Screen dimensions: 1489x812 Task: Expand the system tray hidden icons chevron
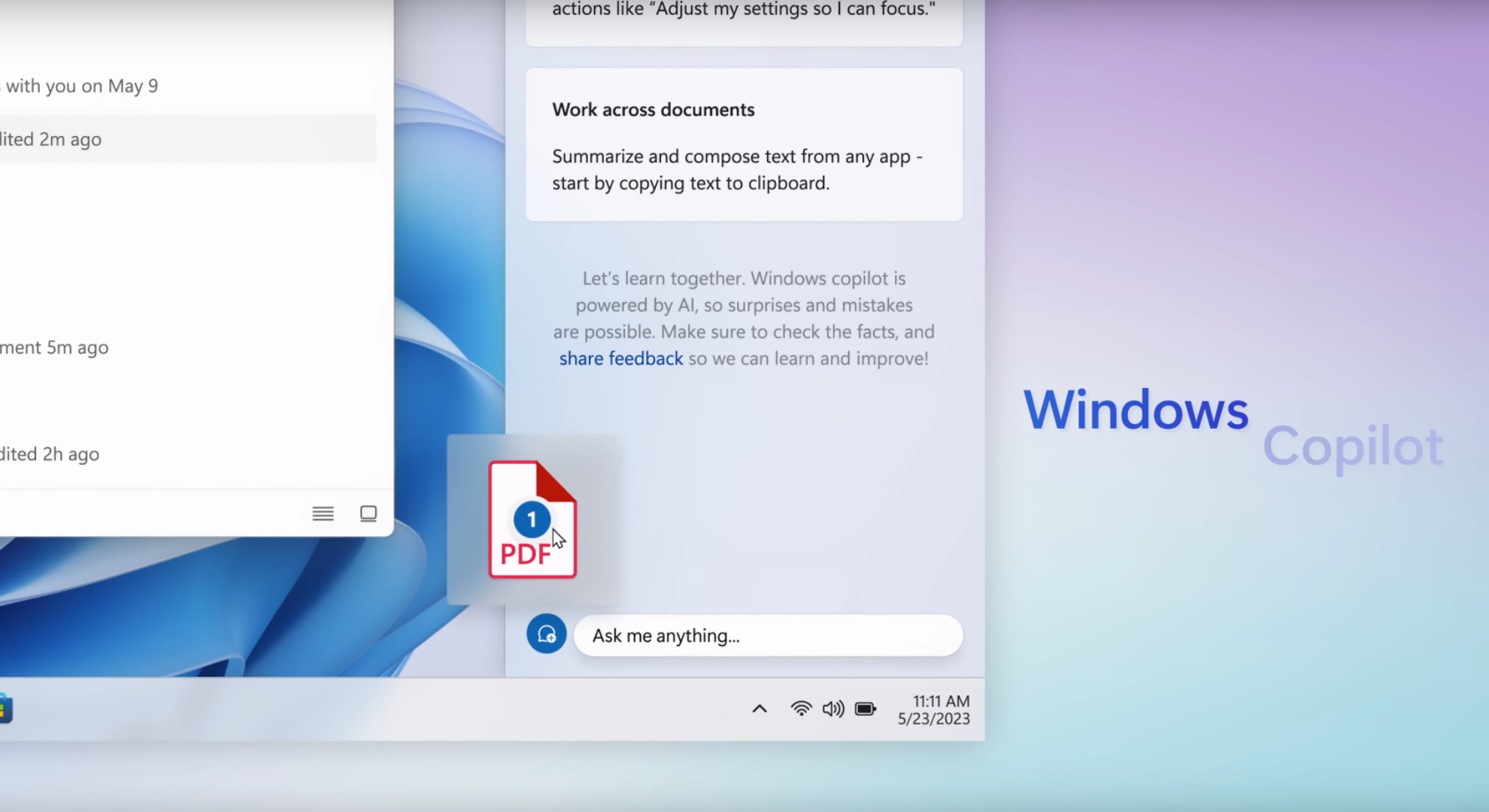(x=760, y=709)
